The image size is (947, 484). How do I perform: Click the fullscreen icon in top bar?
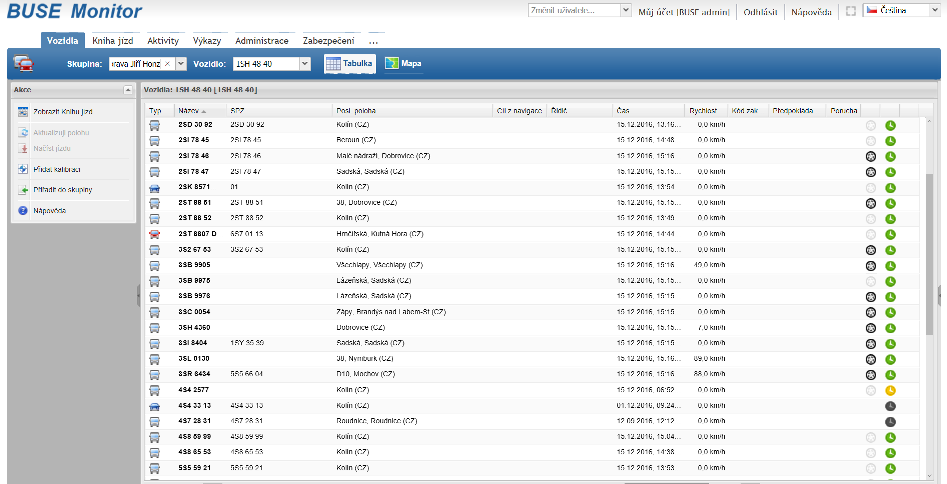click(x=850, y=11)
